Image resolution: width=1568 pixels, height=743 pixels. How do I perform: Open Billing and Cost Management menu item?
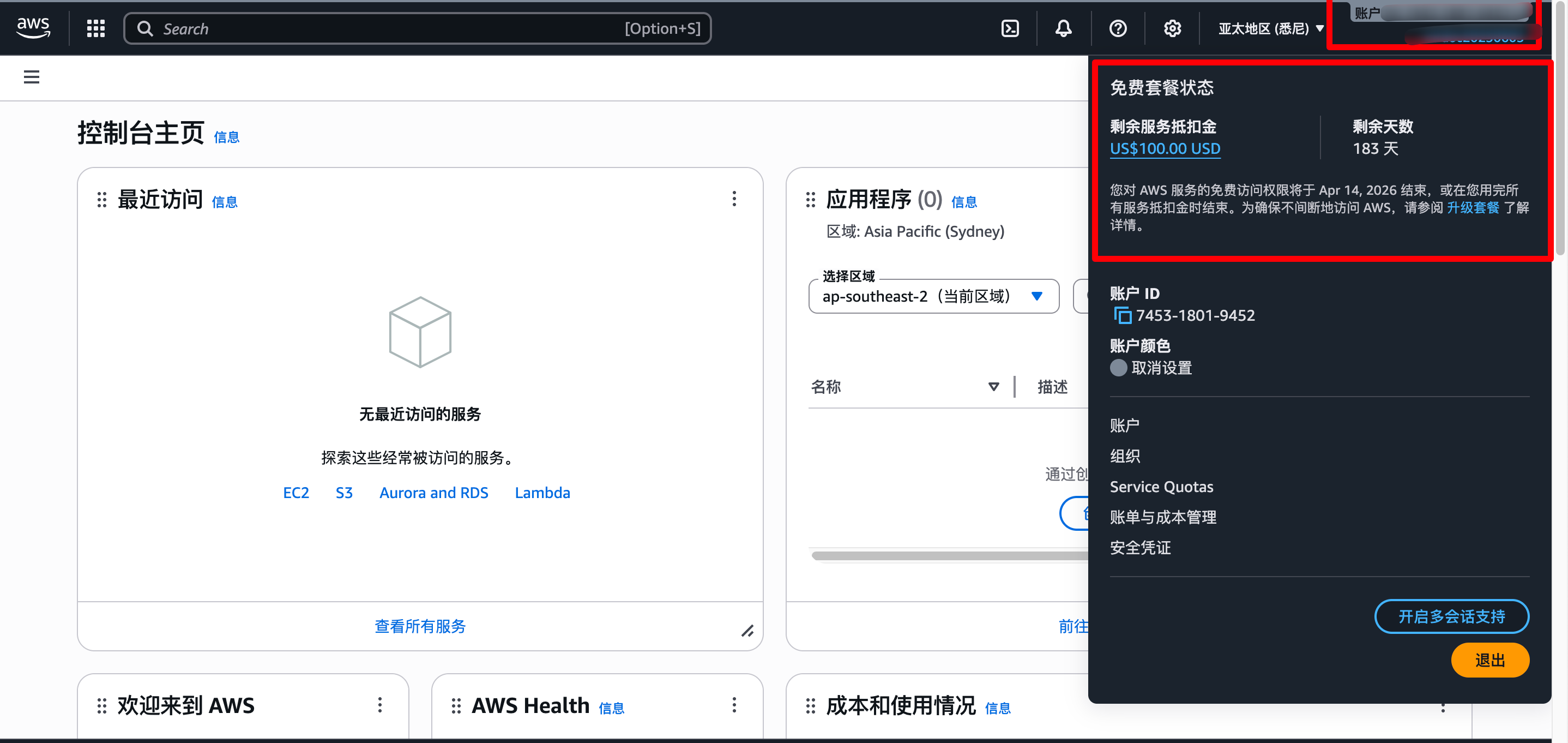[x=1162, y=517]
